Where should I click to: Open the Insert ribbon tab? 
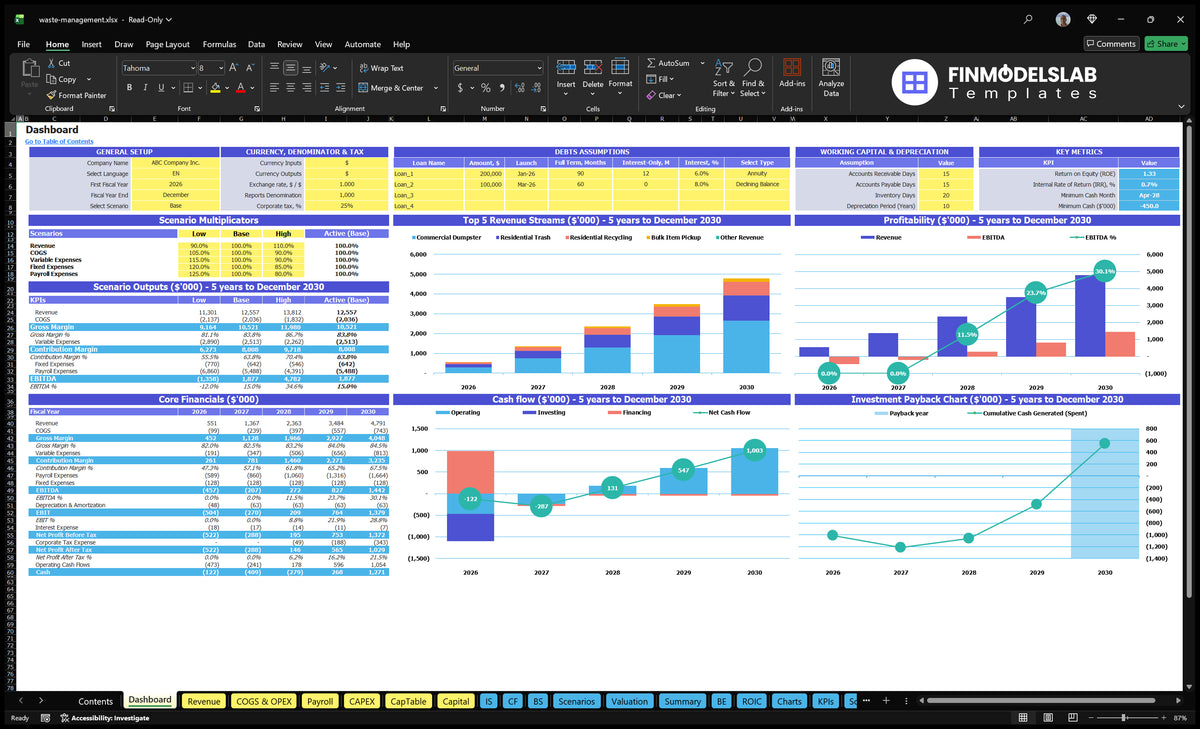pos(91,44)
